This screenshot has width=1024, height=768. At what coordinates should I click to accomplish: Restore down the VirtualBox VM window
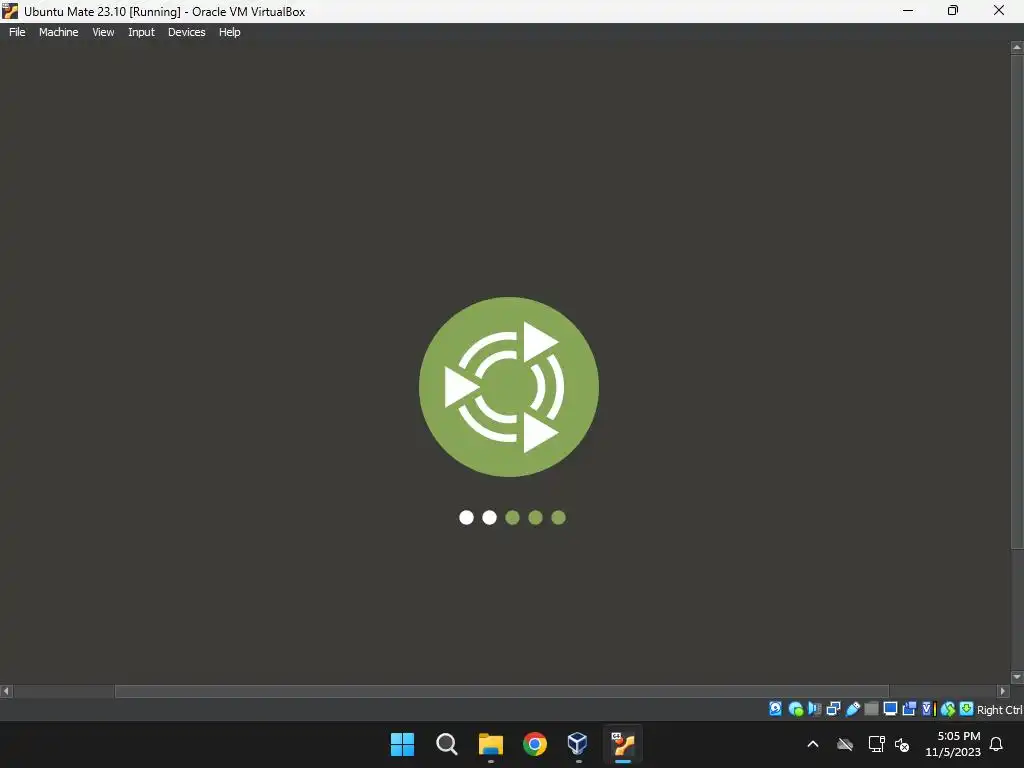[953, 10]
